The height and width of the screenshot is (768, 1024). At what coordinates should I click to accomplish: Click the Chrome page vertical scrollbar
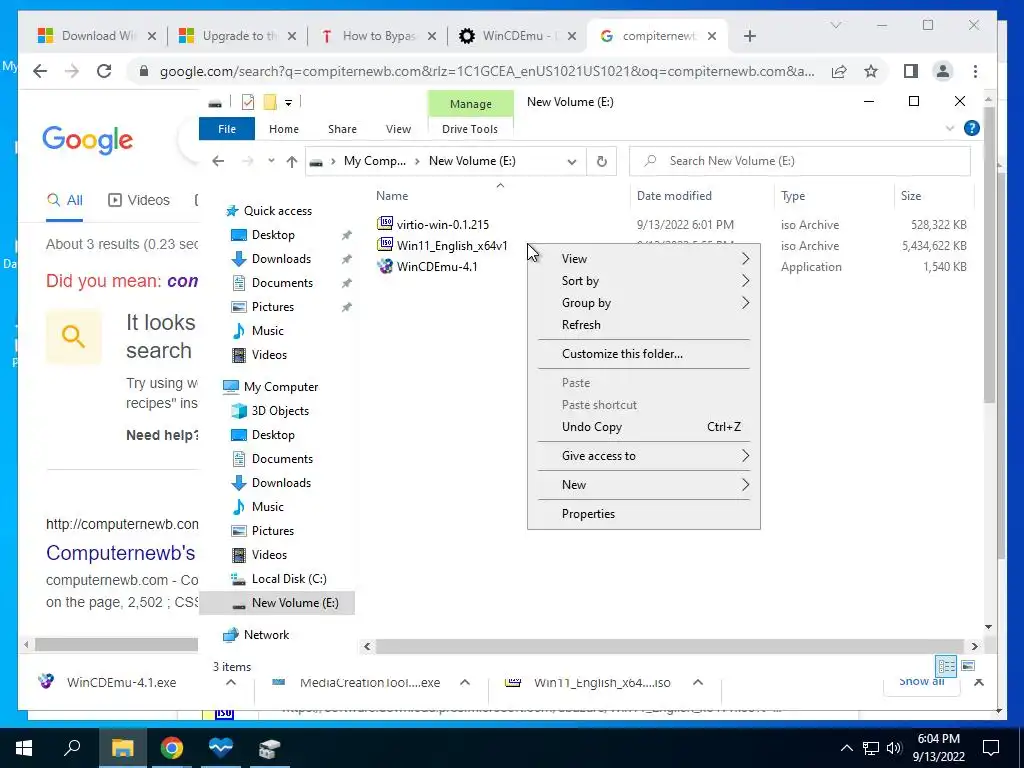pos(990,255)
